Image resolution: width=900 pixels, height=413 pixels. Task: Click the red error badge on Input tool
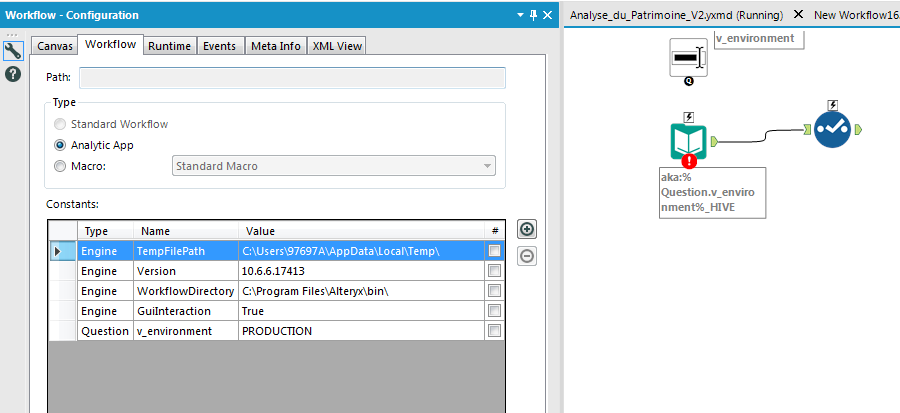coord(689,161)
